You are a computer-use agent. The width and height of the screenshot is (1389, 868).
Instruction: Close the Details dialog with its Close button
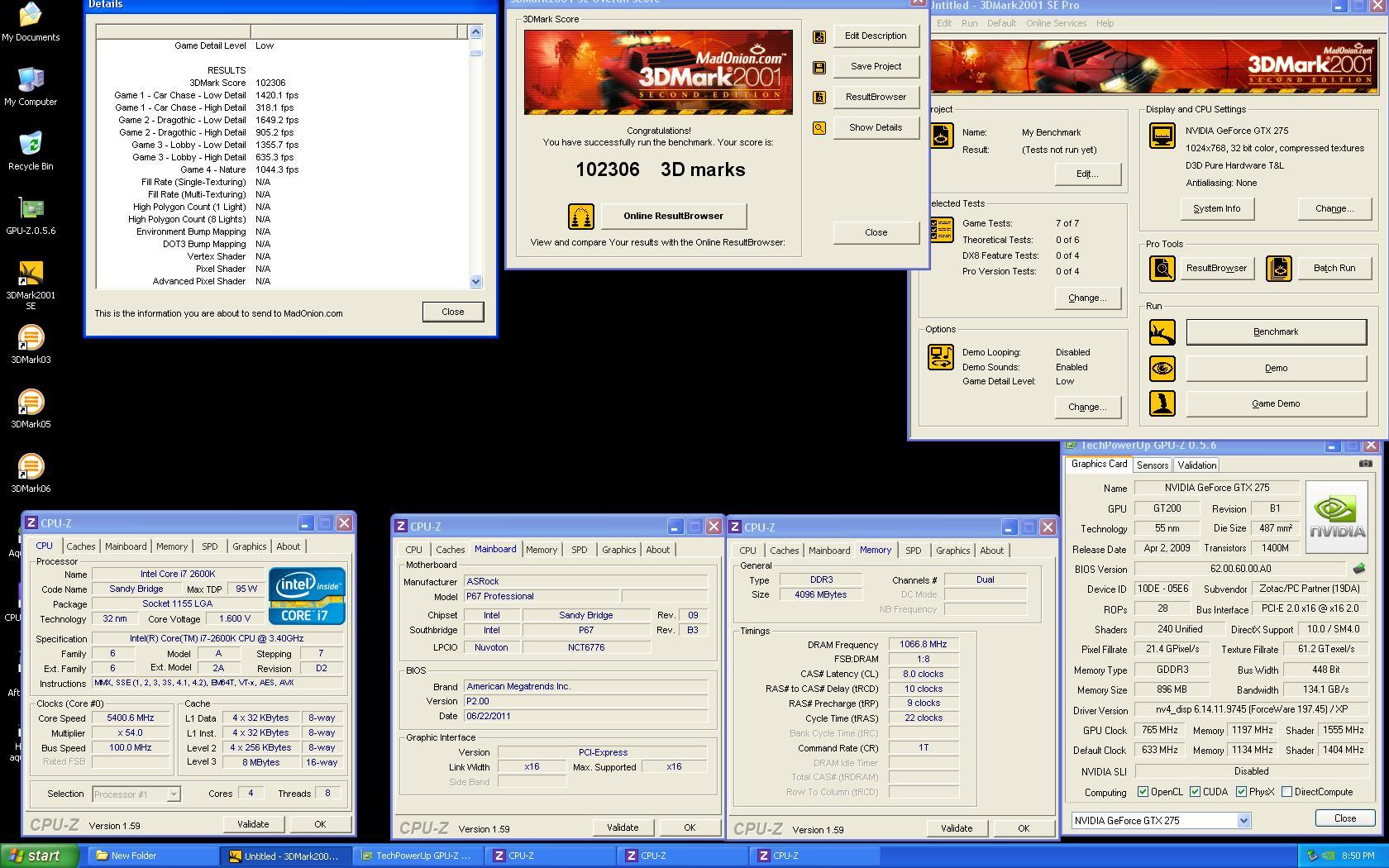pos(452,312)
